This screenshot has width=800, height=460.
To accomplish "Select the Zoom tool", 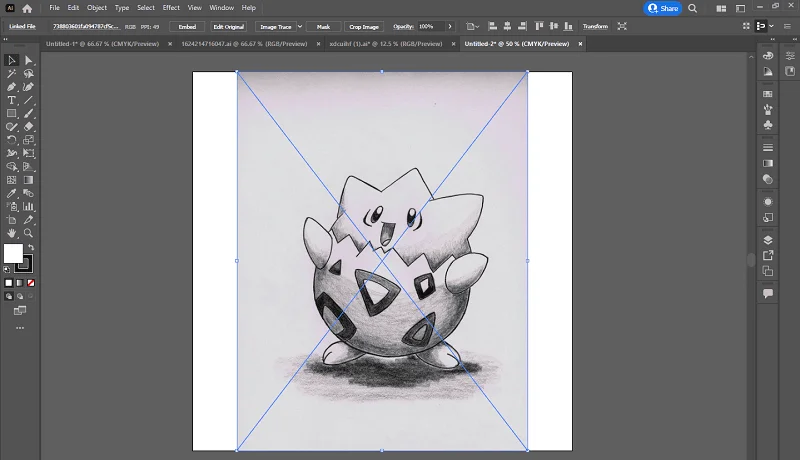I will (29, 233).
